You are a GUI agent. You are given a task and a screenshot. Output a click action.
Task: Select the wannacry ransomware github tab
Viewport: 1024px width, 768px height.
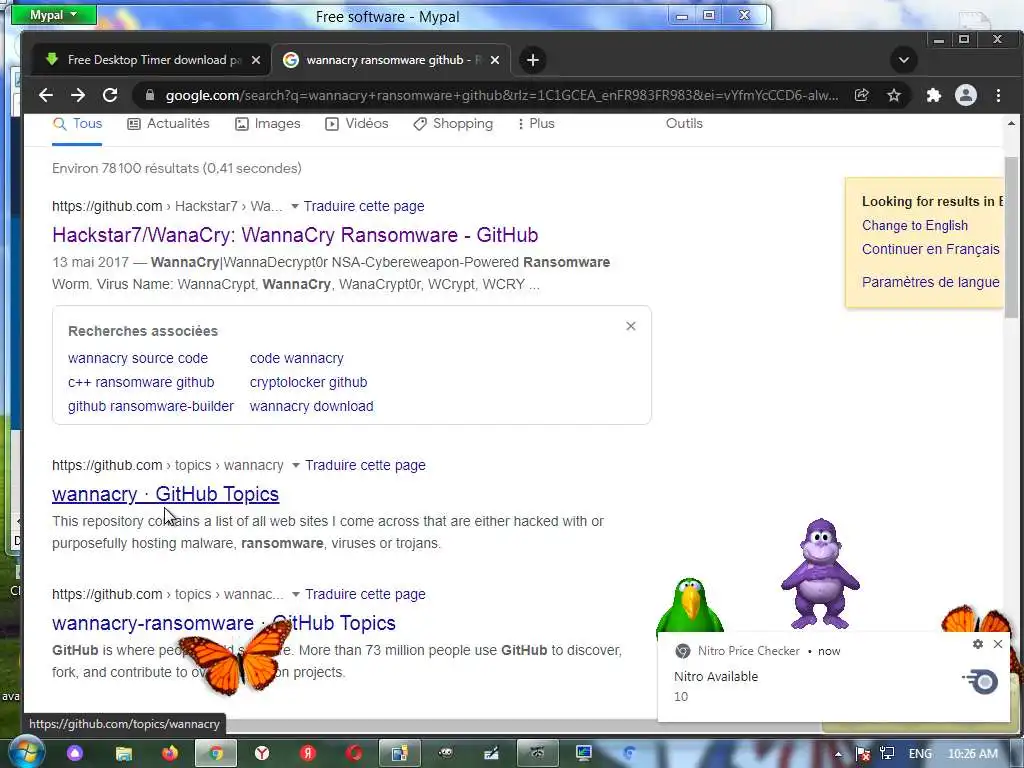point(391,60)
